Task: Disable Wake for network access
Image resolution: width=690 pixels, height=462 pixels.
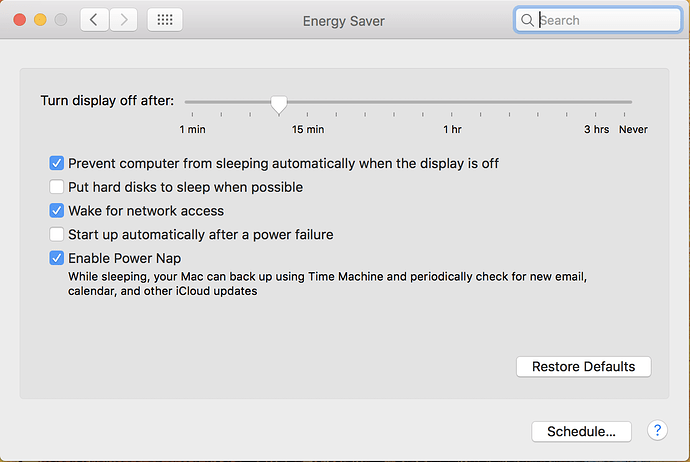Action: (x=56, y=211)
